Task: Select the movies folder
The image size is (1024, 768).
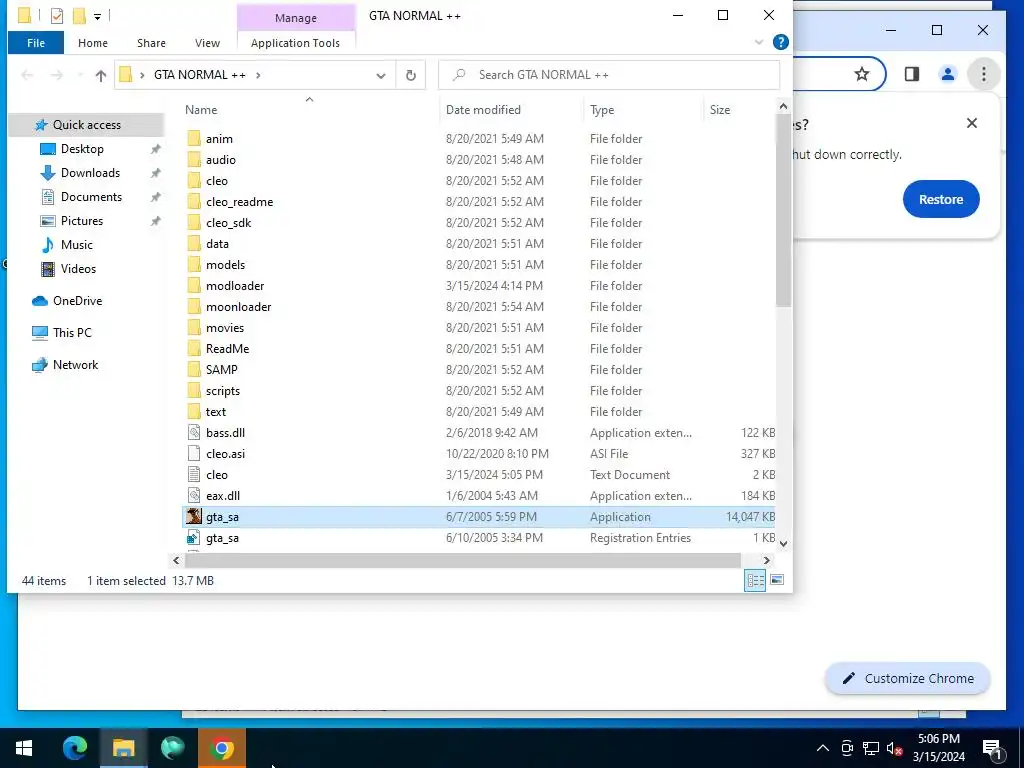Action: point(479,328)
